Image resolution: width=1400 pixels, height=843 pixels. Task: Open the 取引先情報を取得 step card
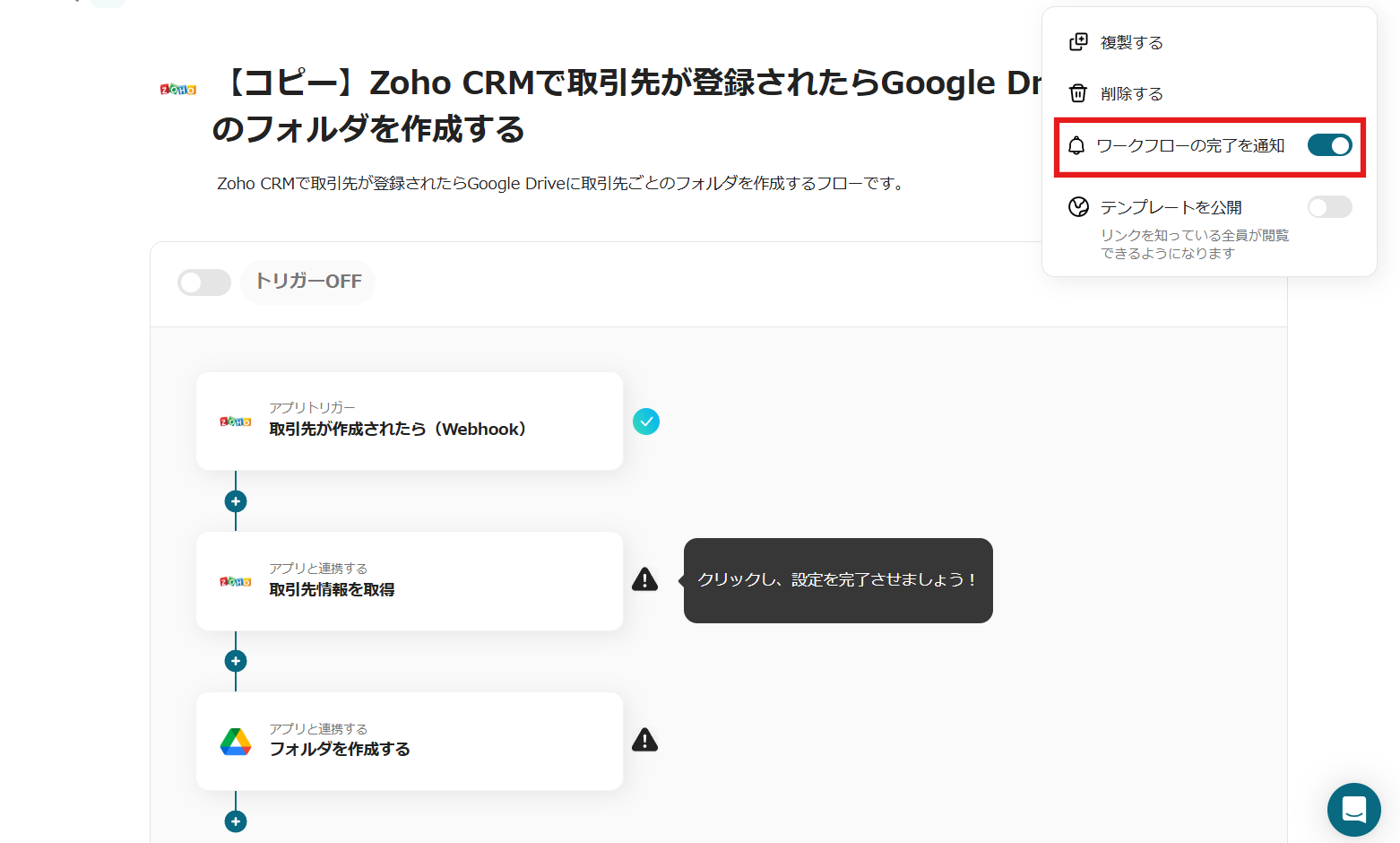click(x=410, y=581)
